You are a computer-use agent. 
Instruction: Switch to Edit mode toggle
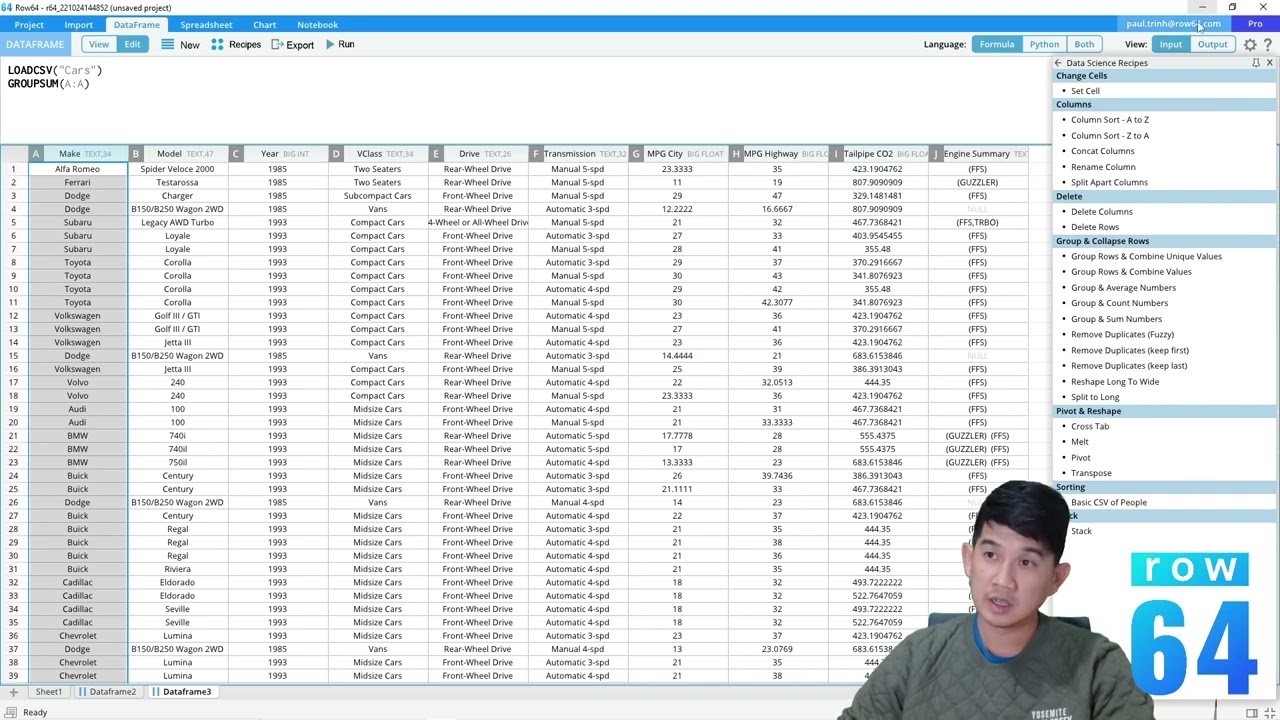point(132,44)
